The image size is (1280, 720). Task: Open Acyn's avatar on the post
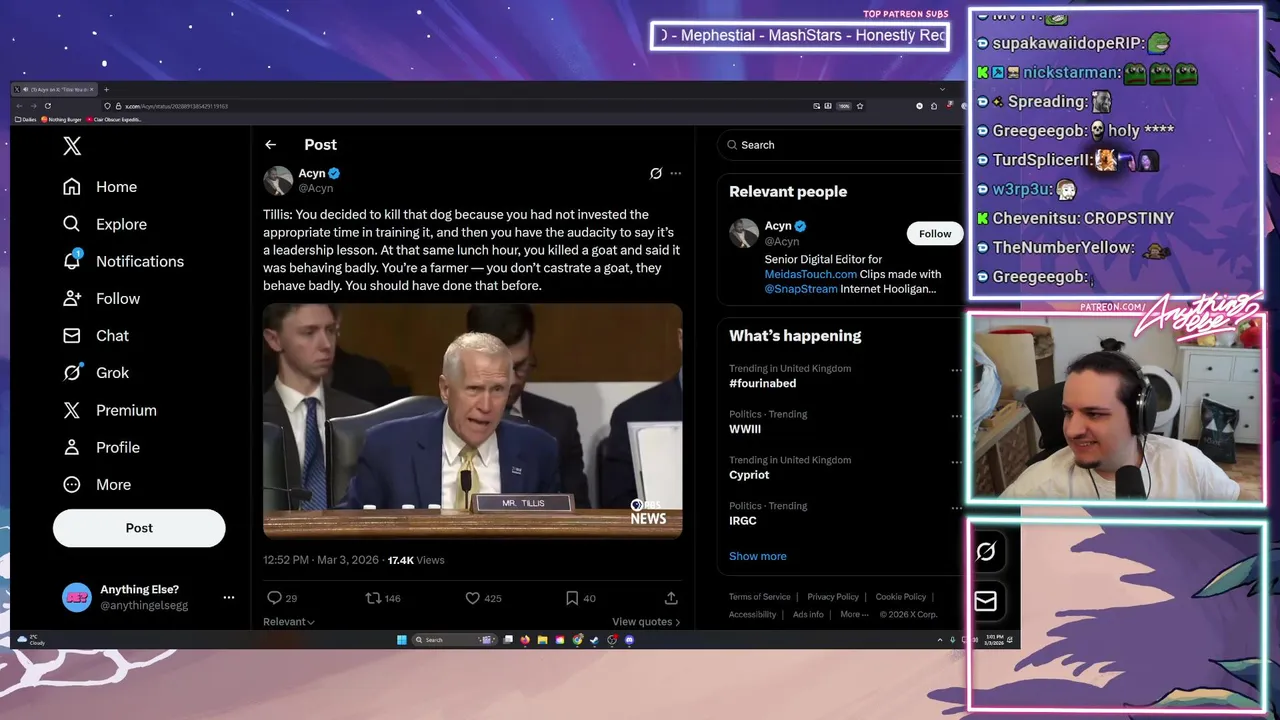[x=277, y=180]
